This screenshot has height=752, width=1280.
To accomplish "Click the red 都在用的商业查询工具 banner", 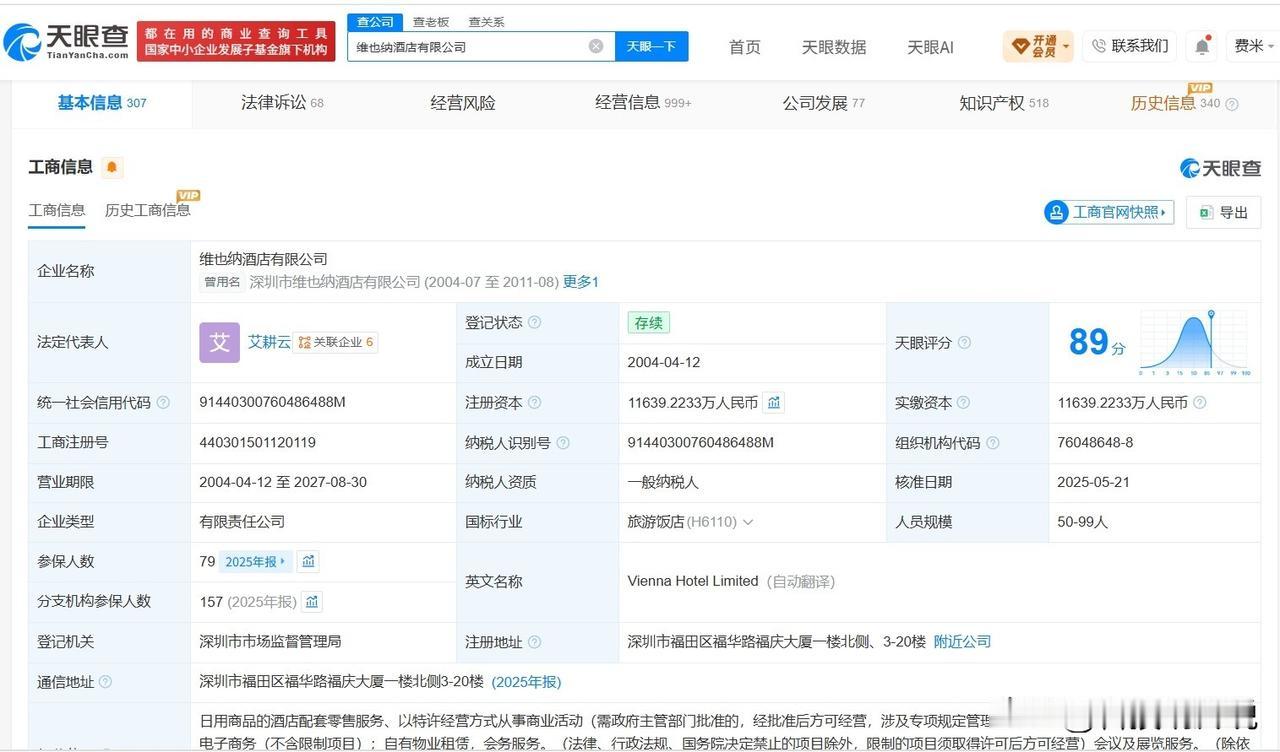I will click(x=236, y=41).
